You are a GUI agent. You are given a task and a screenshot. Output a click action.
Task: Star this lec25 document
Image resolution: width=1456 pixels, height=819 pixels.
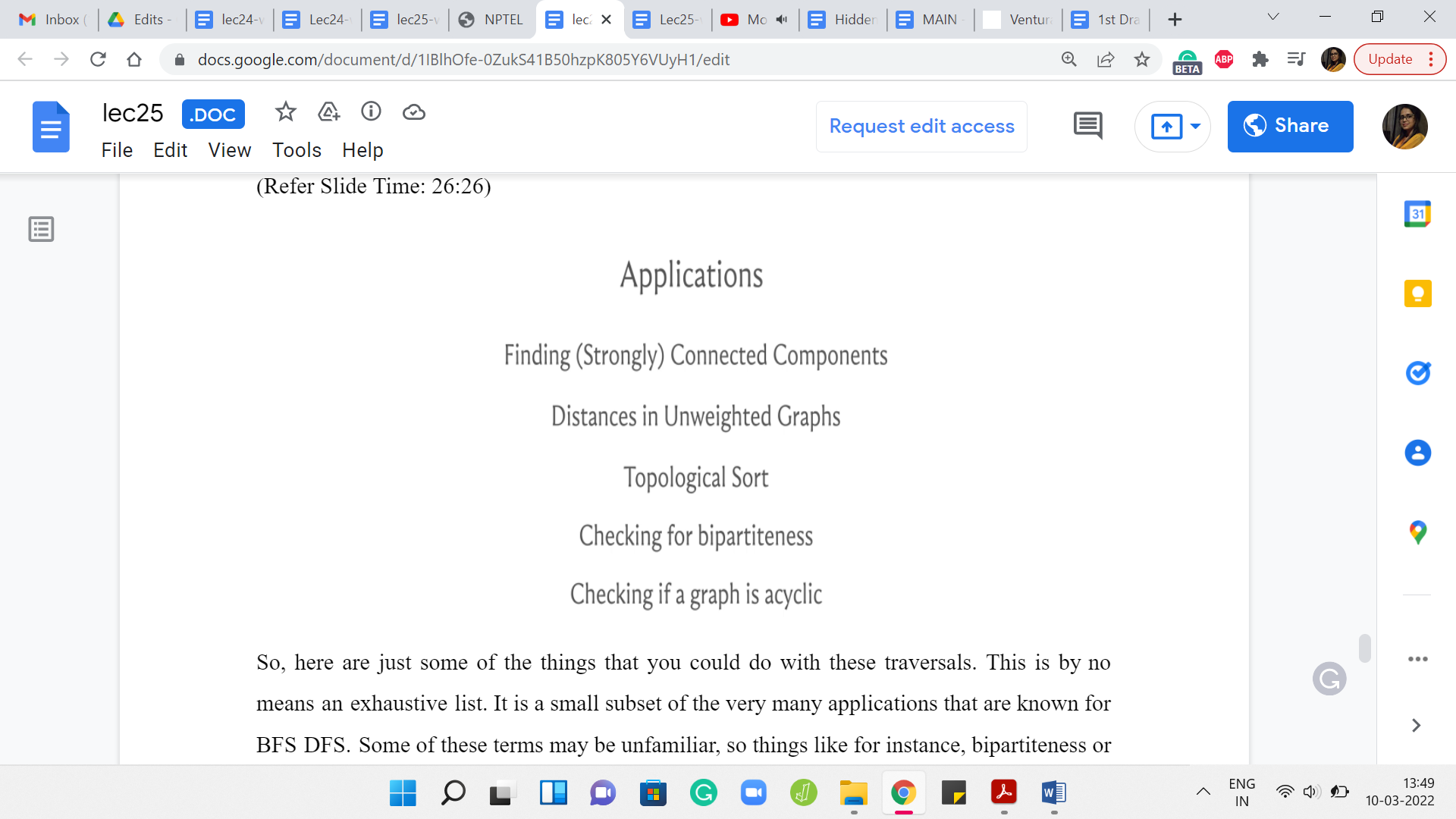[x=285, y=112]
